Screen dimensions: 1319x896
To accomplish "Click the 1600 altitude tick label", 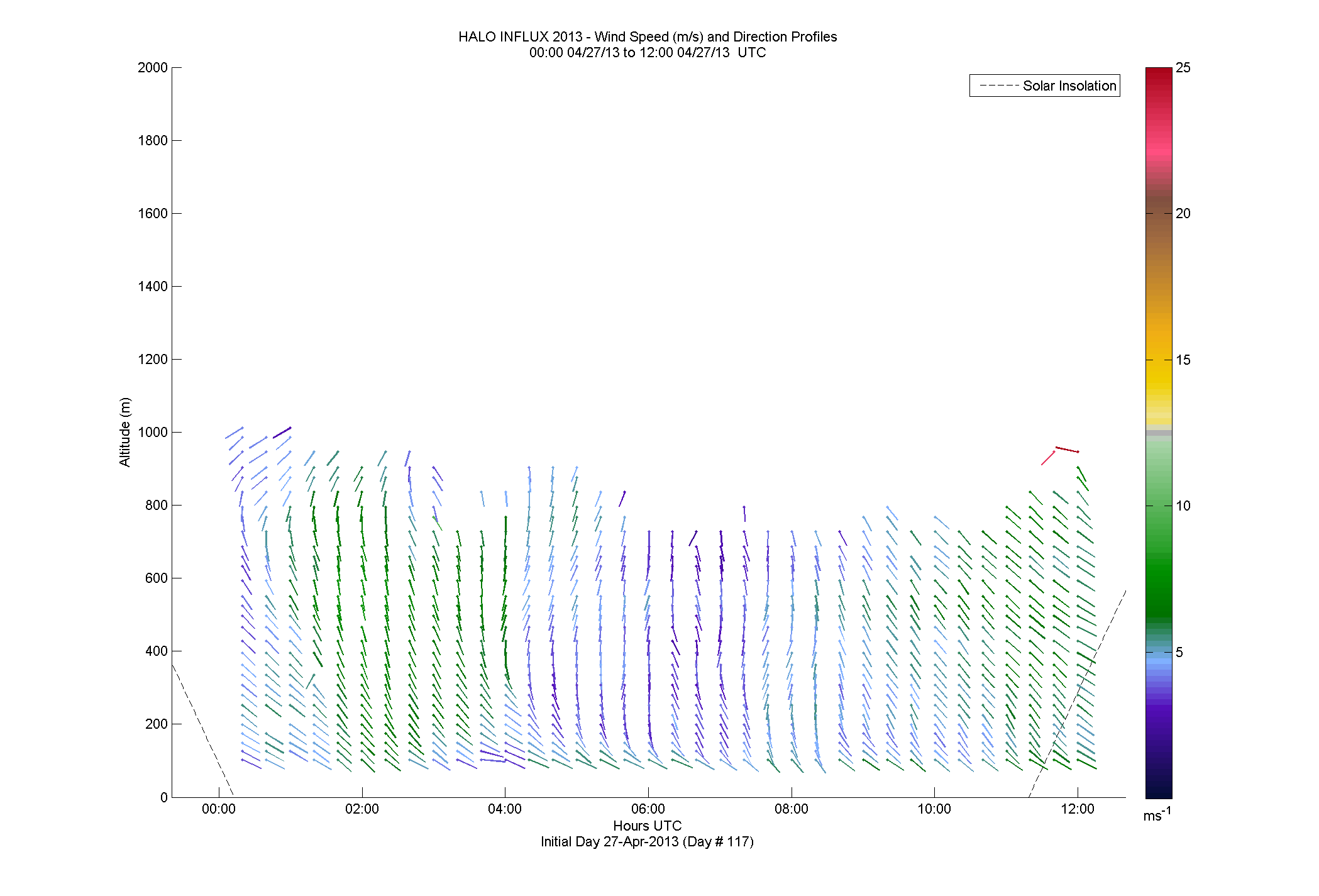I will coord(153,213).
